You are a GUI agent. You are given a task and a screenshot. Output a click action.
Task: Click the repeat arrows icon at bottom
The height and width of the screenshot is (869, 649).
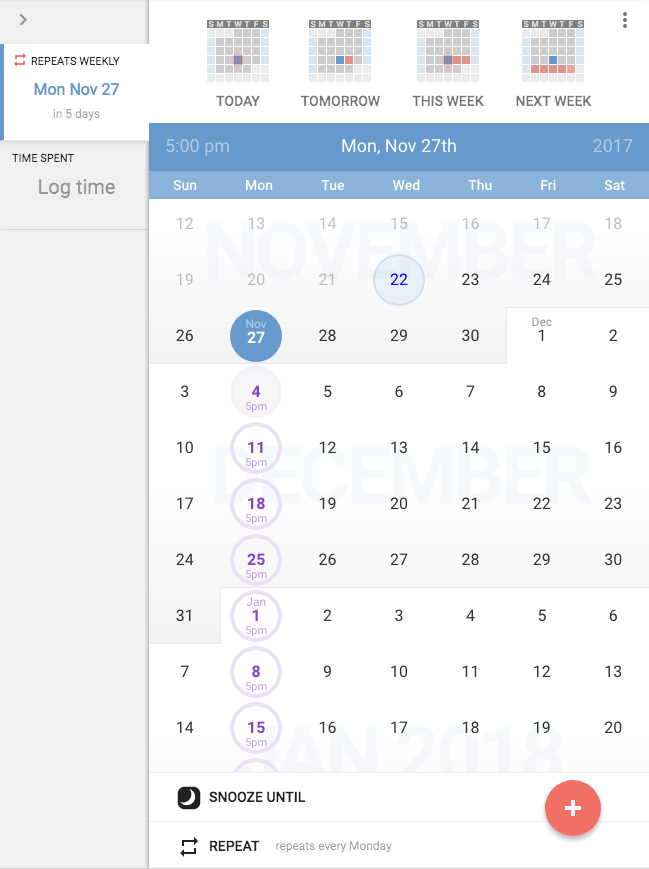point(189,846)
